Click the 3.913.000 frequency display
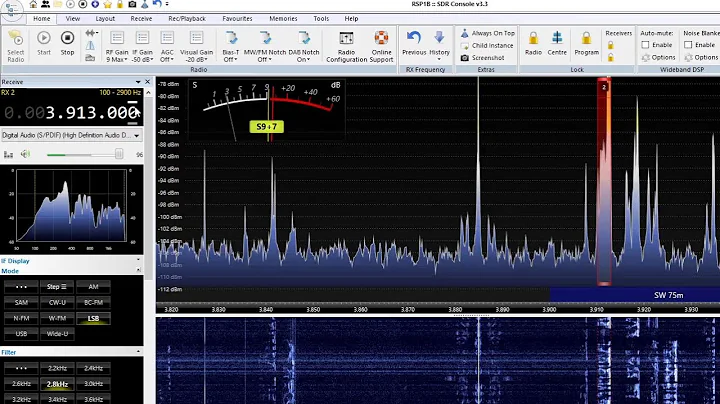 pos(91,112)
